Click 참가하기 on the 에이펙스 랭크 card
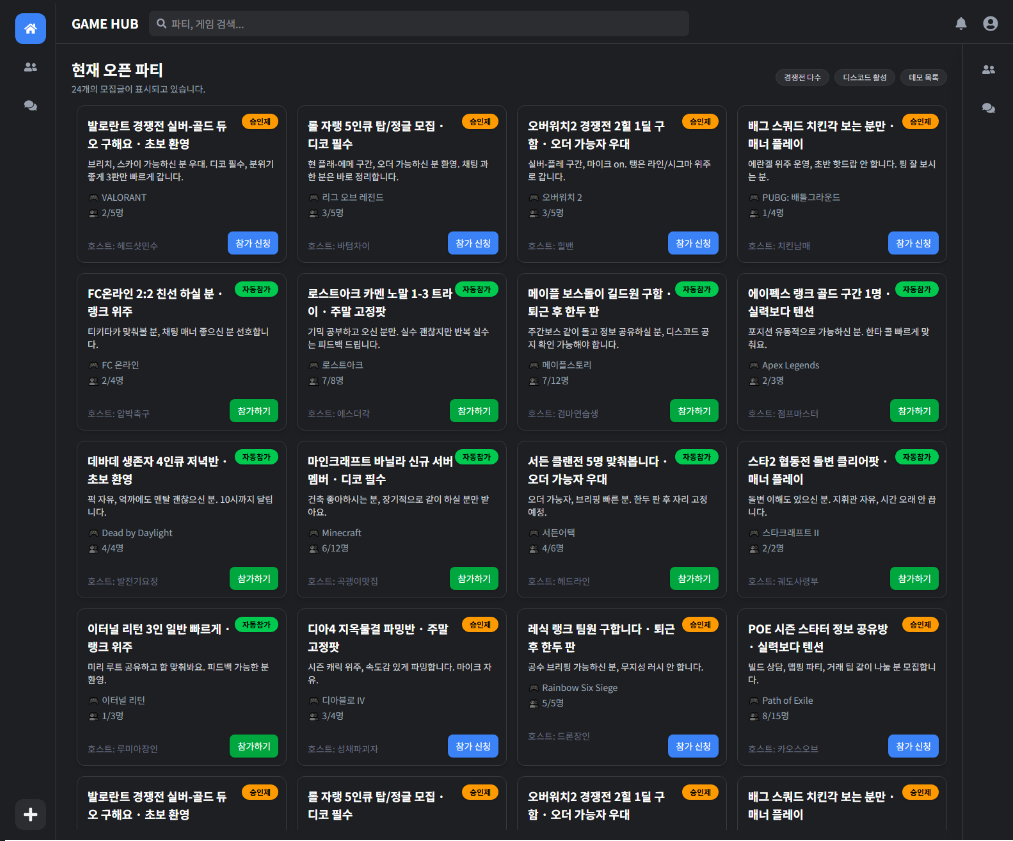Screen dimensions: 1013x841 [914, 411]
